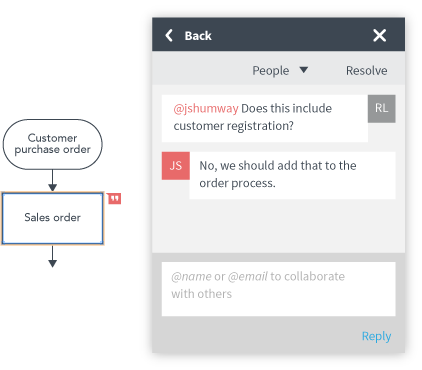
Task: Click the RL user avatar
Action: pos(382,109)
